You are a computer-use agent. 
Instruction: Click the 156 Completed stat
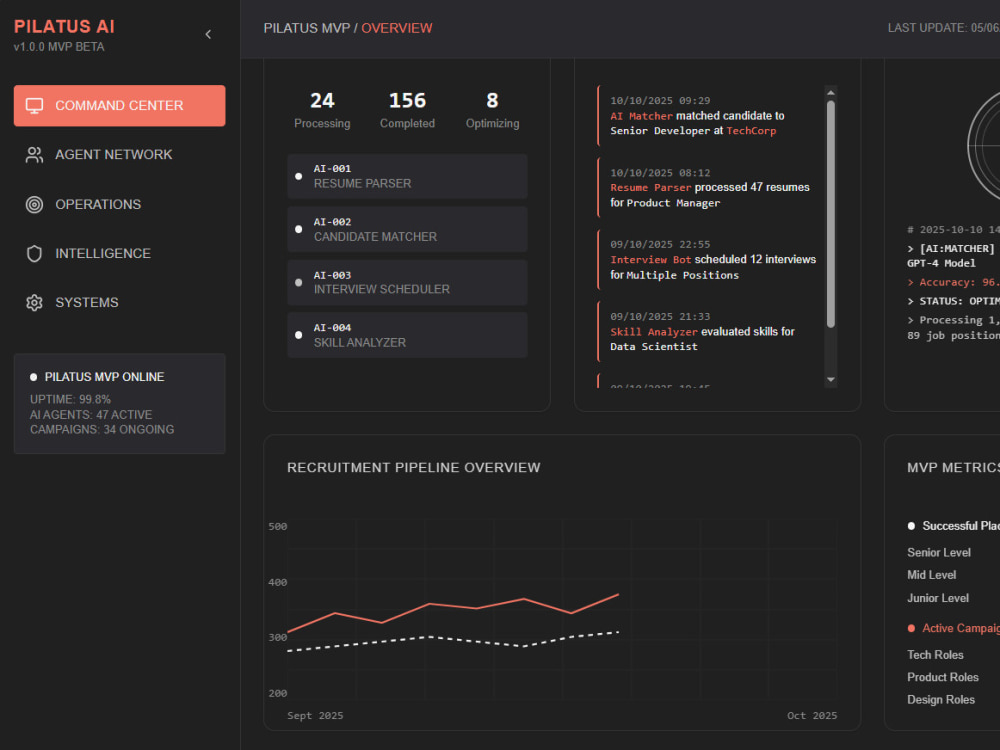pos(408,110)
